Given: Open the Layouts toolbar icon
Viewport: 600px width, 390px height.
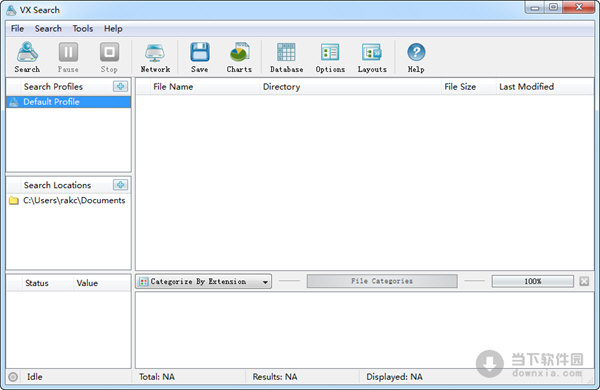Looking at the screenshot, I should pyautogui.click(x=372, y=52).
